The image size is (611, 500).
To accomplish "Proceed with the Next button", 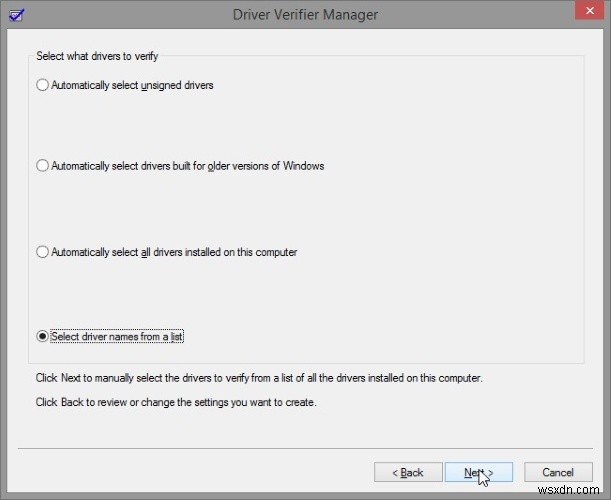I will 479,472.
